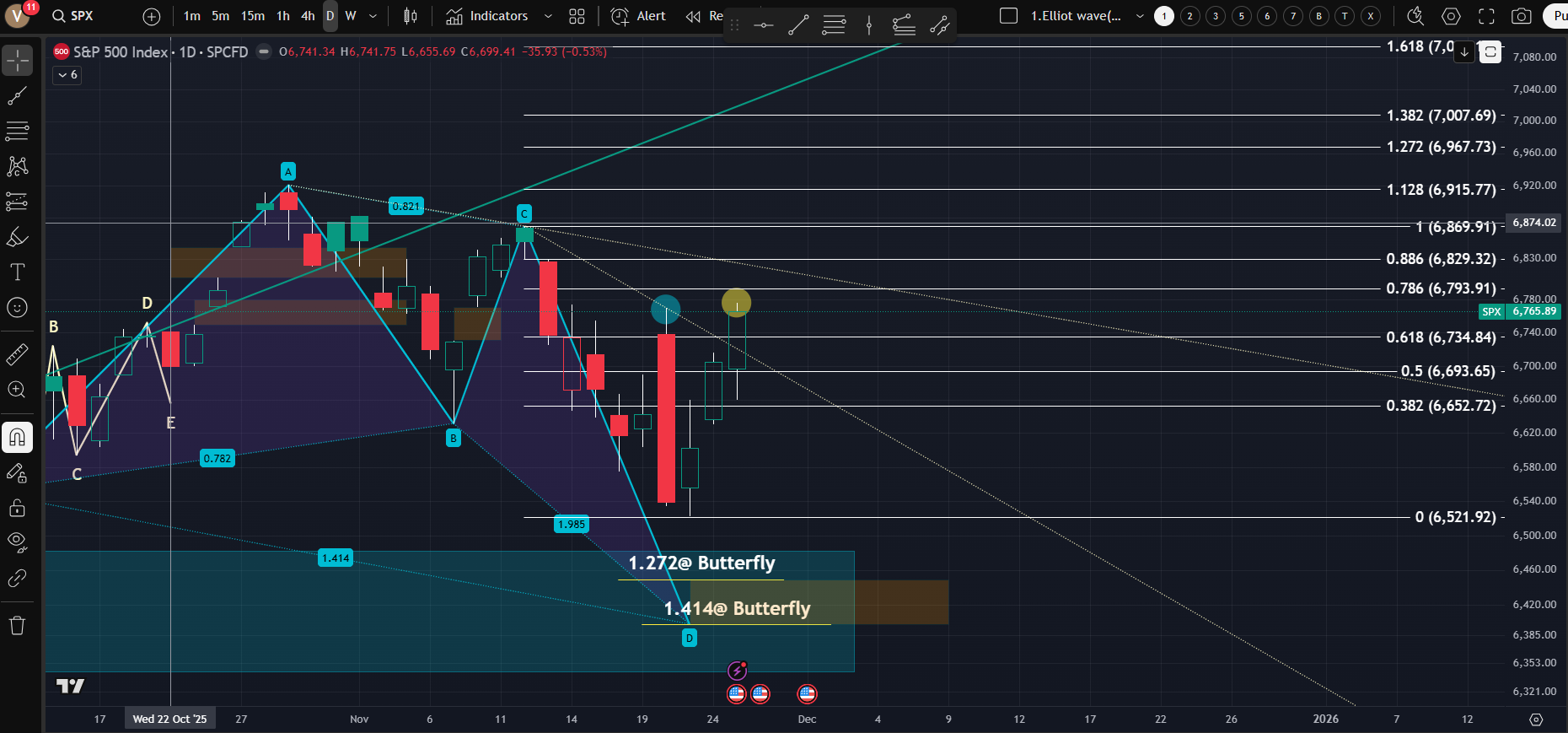Create a new Alert

tap(638, 16)
